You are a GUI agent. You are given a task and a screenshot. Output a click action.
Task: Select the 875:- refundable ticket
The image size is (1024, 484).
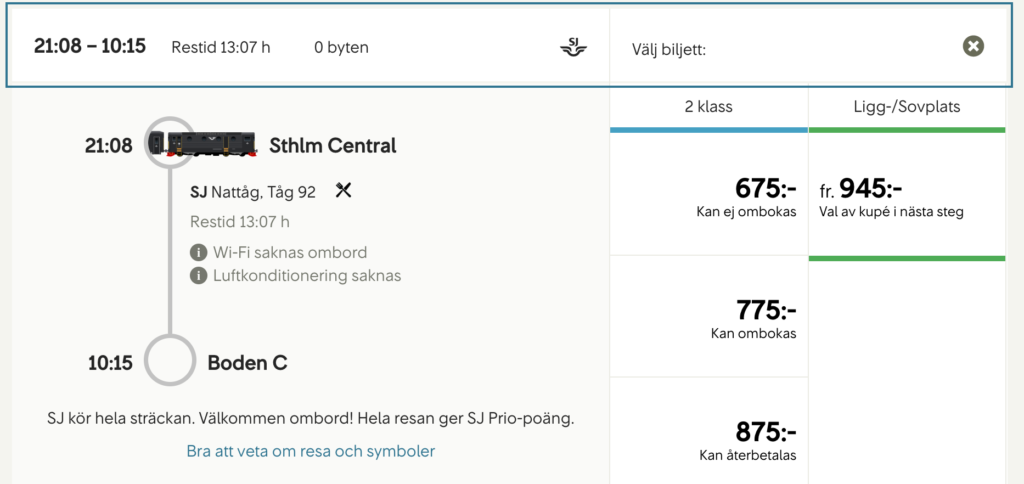[x=709, y=431]
